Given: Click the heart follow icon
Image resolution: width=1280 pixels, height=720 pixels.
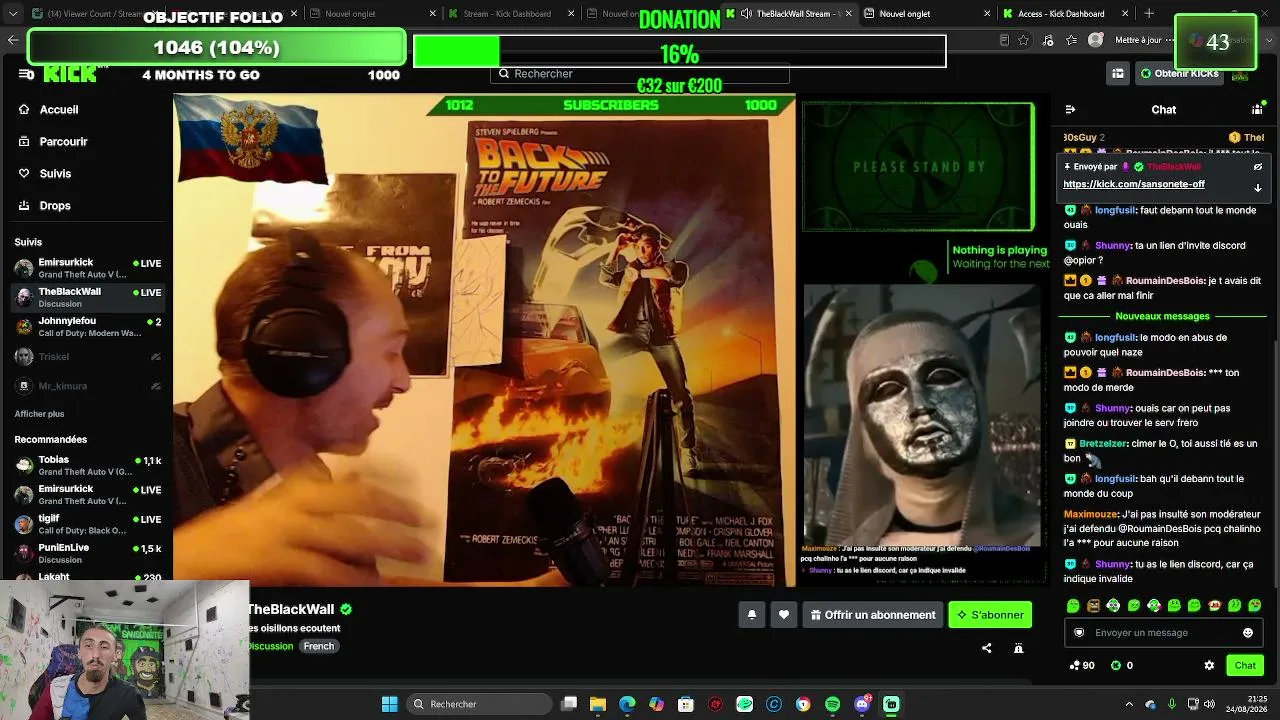Looking at the screenshot, I should pyautogui.click(x=784, y=615).
